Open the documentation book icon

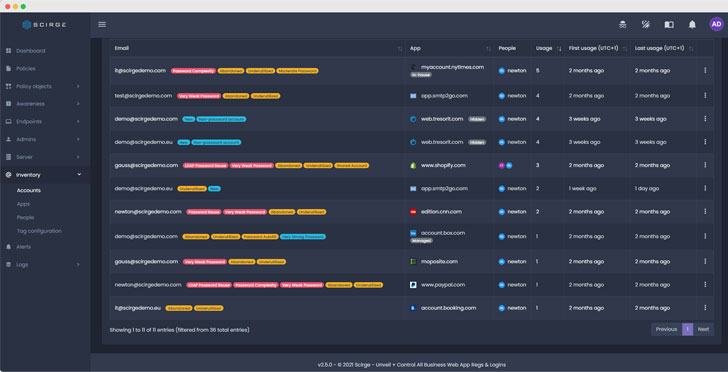coord(669,25)
